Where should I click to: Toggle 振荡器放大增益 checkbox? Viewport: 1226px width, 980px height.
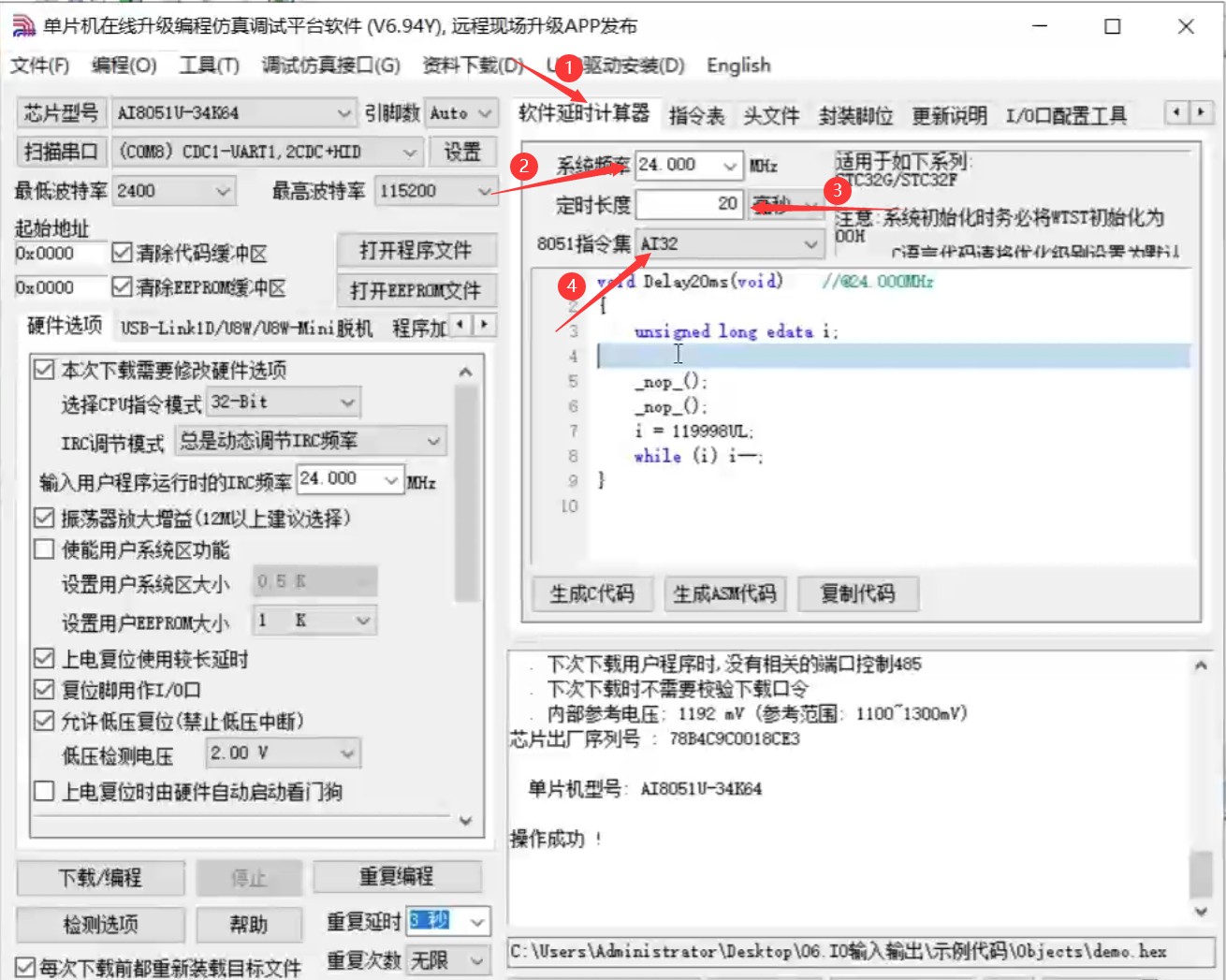click(x=44, y=518)
